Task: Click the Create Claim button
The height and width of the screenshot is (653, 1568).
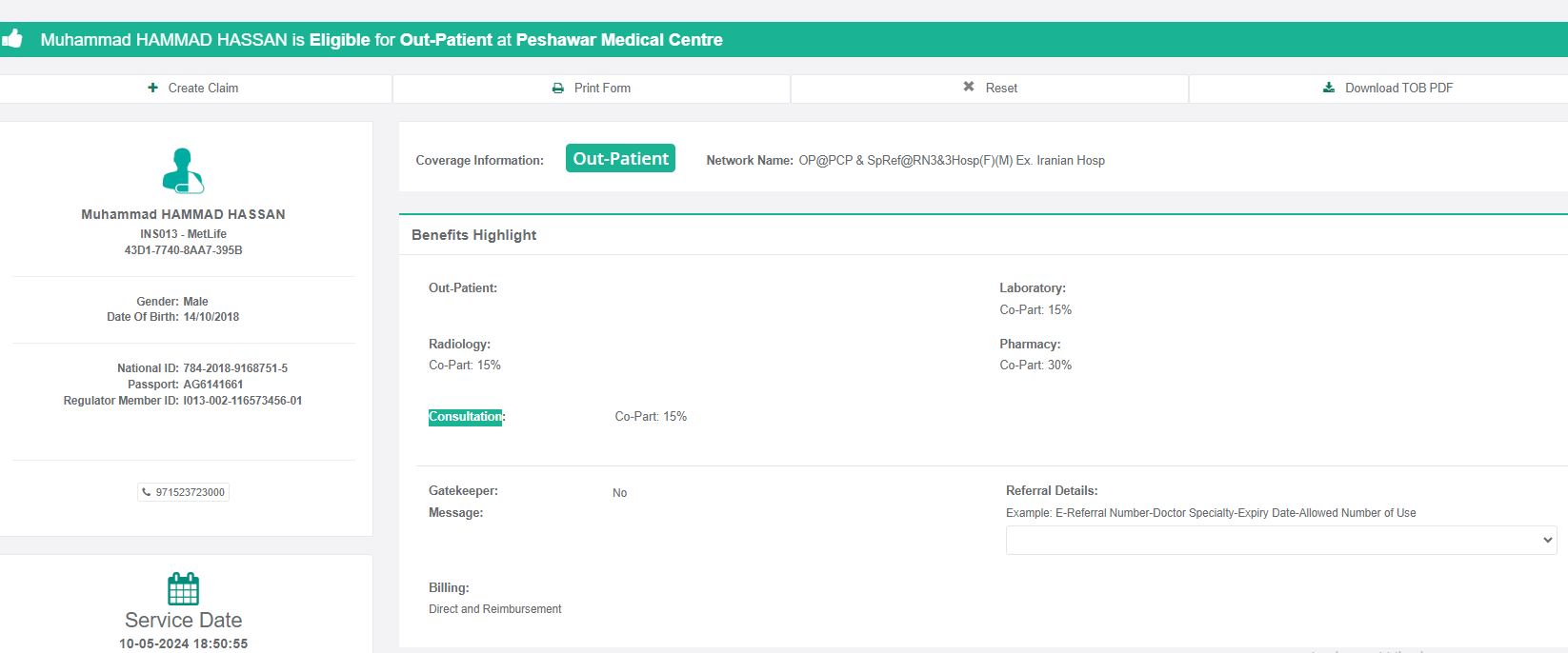Action: pyautogui.click(x=194, y=88)
